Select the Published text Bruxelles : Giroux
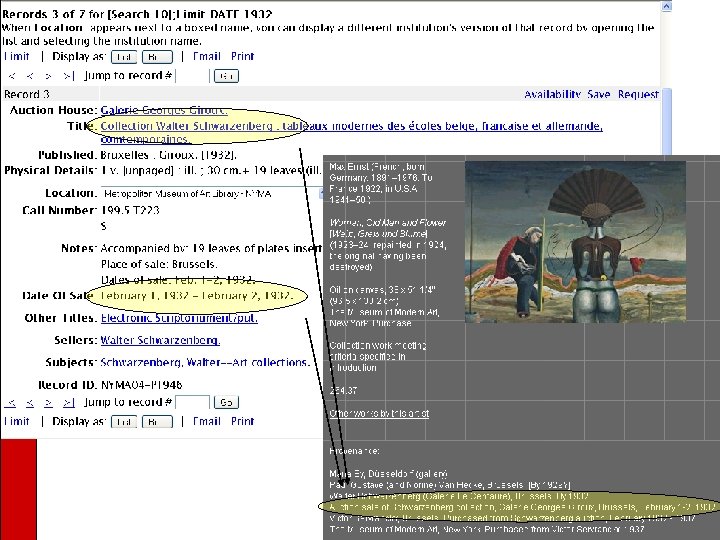The height and width of the screenshot is (540, 720). tap(169, 155)
